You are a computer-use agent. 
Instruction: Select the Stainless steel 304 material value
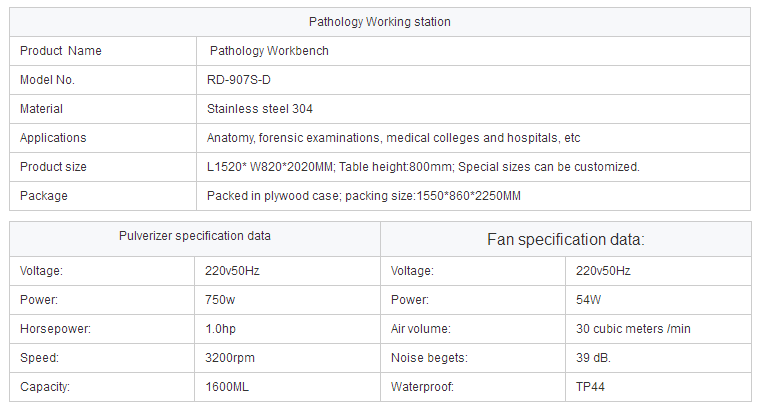[259, 109]
